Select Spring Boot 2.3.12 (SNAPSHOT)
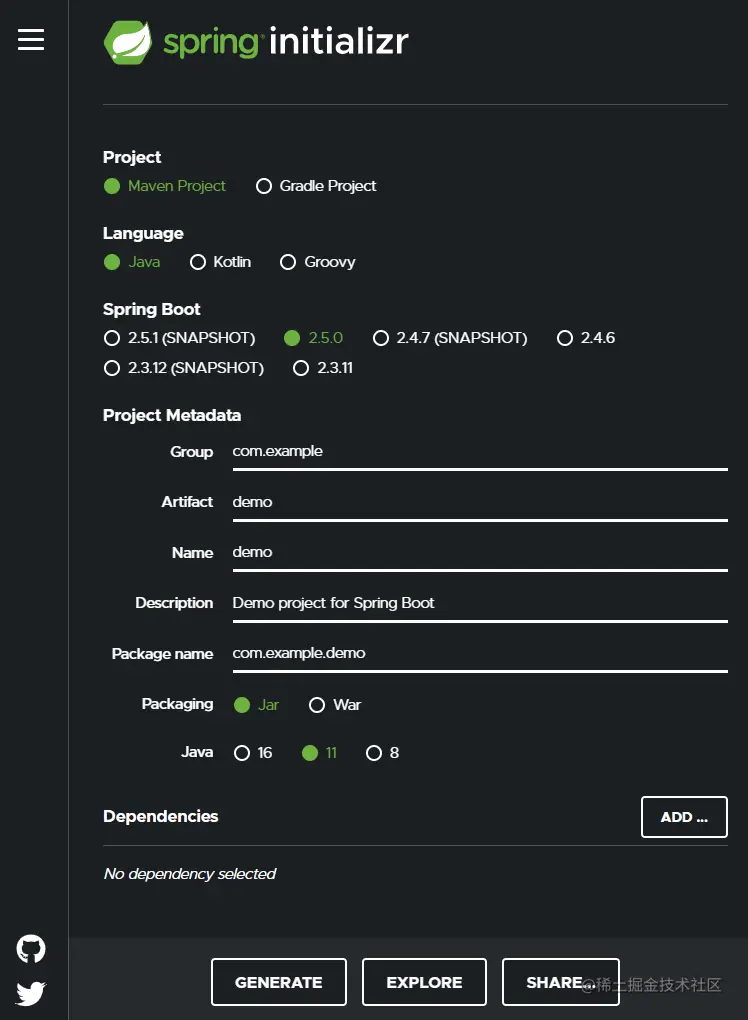Screen dimensions: 748x1020 pyautogui.click(x=184, y=368)
